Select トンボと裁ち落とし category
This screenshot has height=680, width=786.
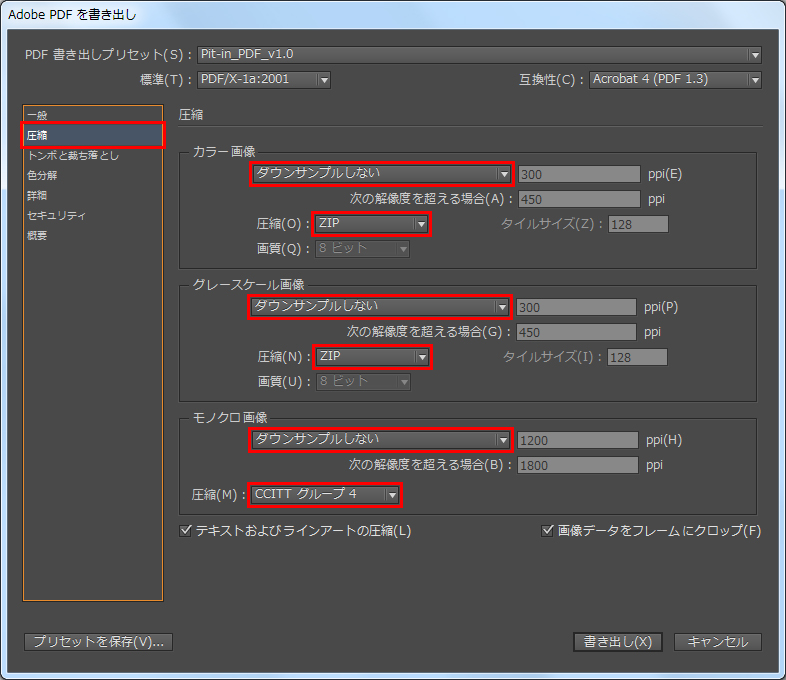(x=74, y=155)
